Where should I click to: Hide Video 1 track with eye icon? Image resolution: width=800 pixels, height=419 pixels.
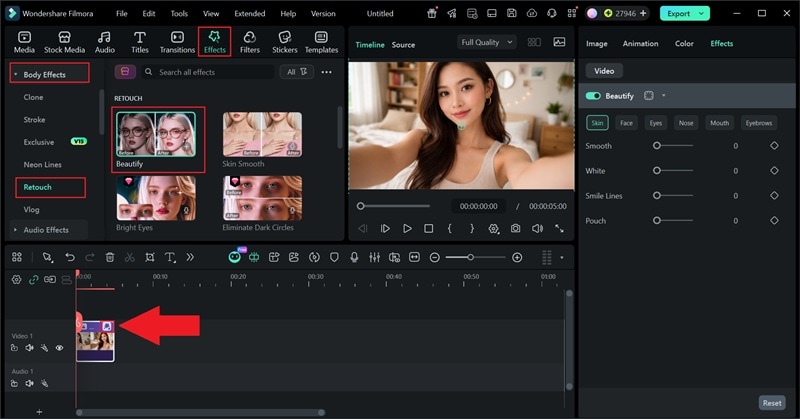[59, 348]
